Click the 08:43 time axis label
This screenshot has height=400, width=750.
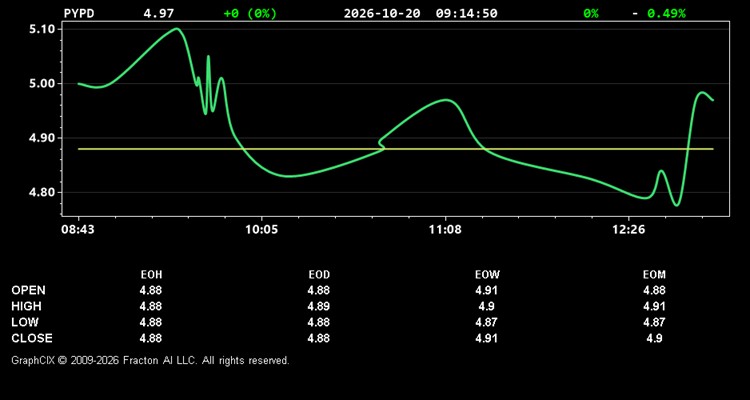(x=78, y=230)
